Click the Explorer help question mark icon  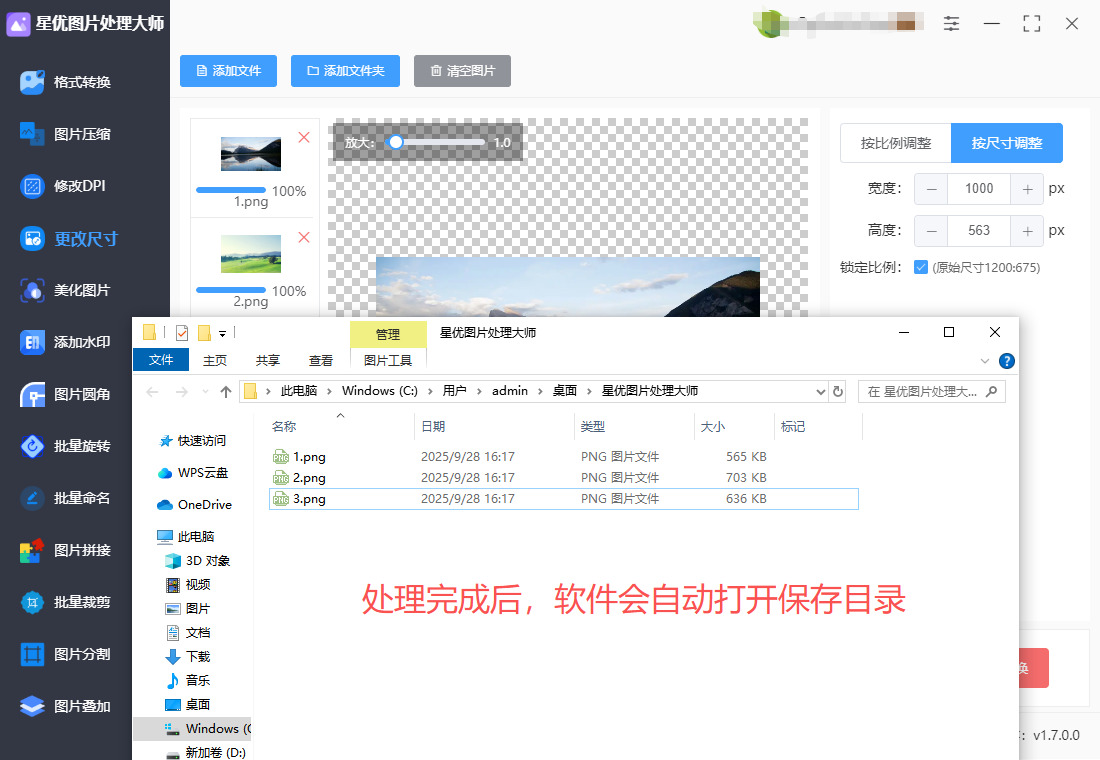1007,361
